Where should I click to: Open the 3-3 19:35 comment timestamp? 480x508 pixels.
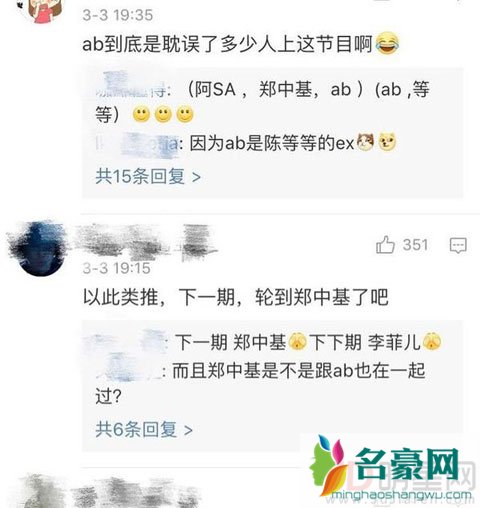(118, 15)
